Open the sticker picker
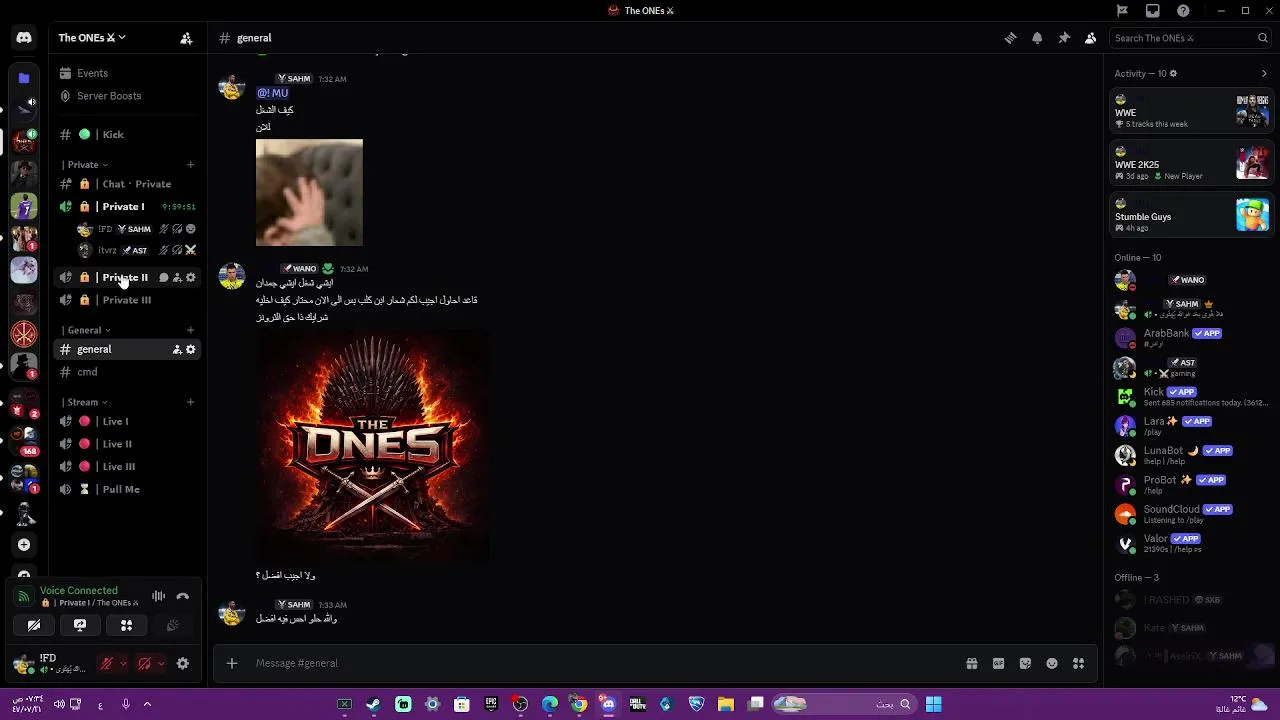 pos(1025,663)
